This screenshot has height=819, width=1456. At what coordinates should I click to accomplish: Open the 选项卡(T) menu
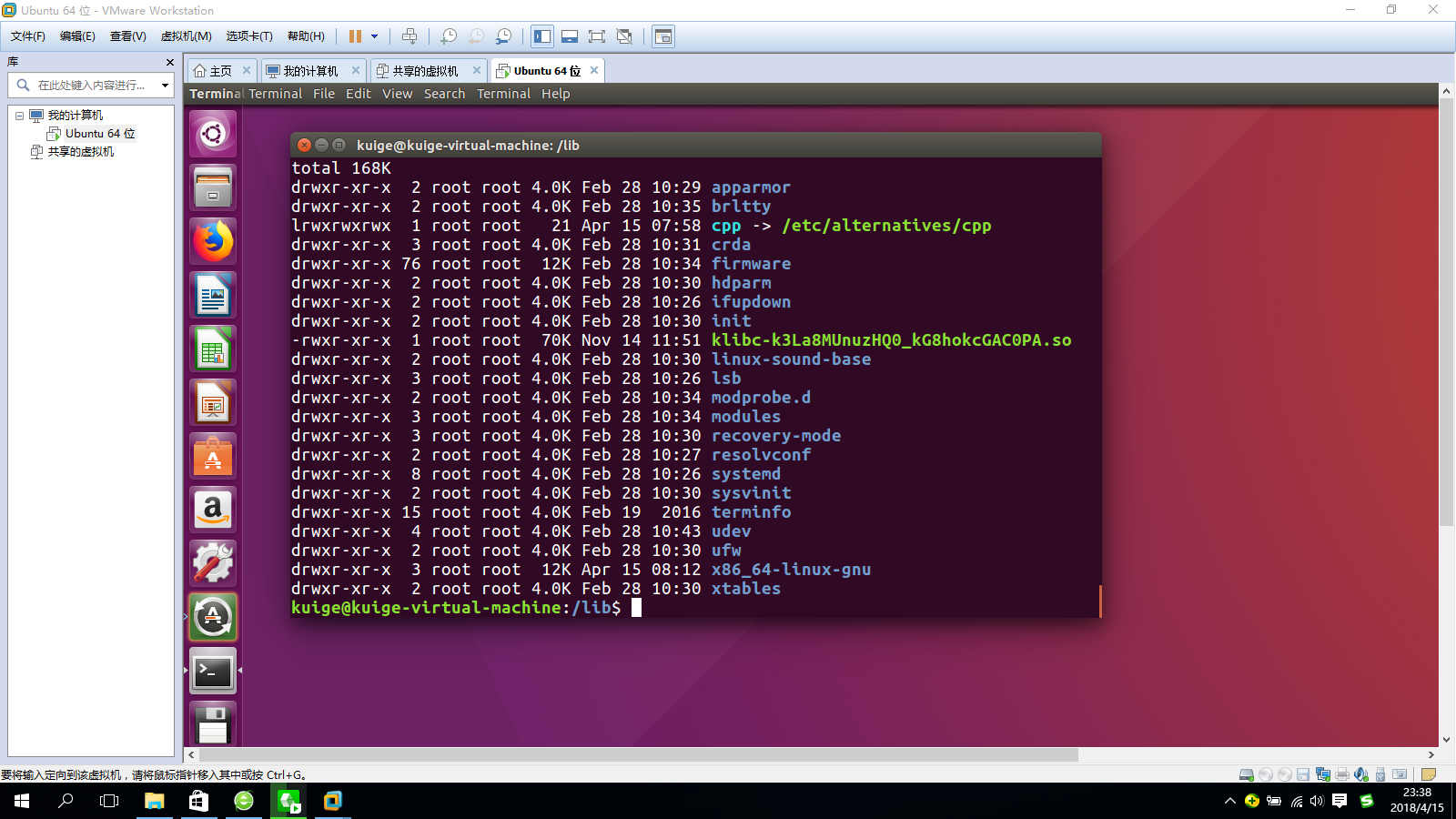click(249, 36)
